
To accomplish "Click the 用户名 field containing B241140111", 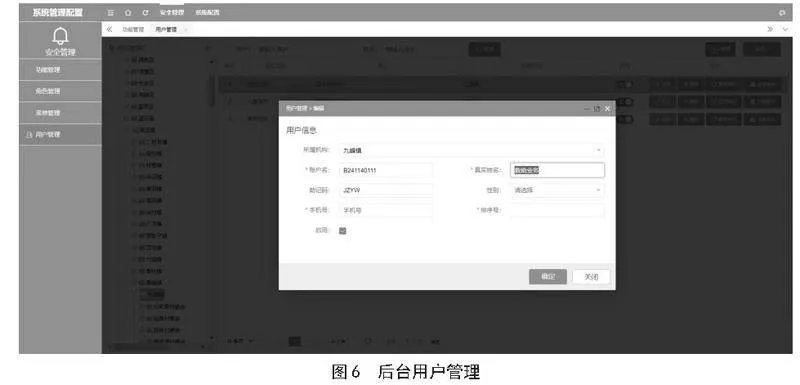I will [386, 170].
